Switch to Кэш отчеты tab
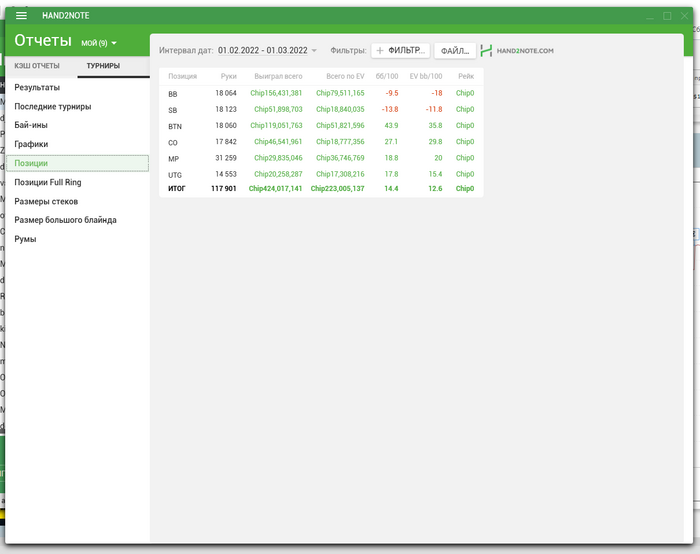The height and width of the screenshot is (554, 700). coord(37,66)
